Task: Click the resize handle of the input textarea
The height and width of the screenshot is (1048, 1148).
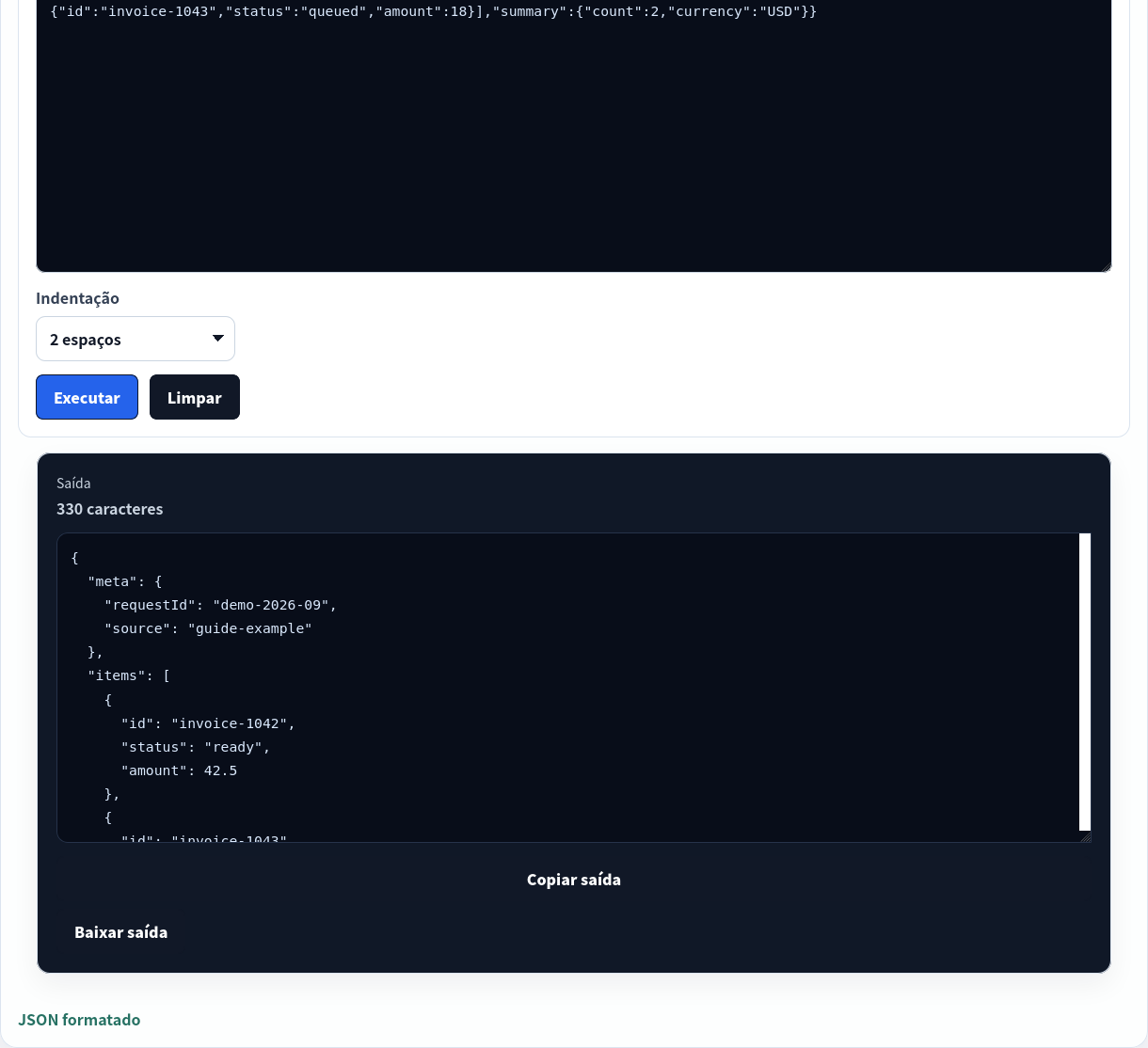Action: (x=1105, y=265)
